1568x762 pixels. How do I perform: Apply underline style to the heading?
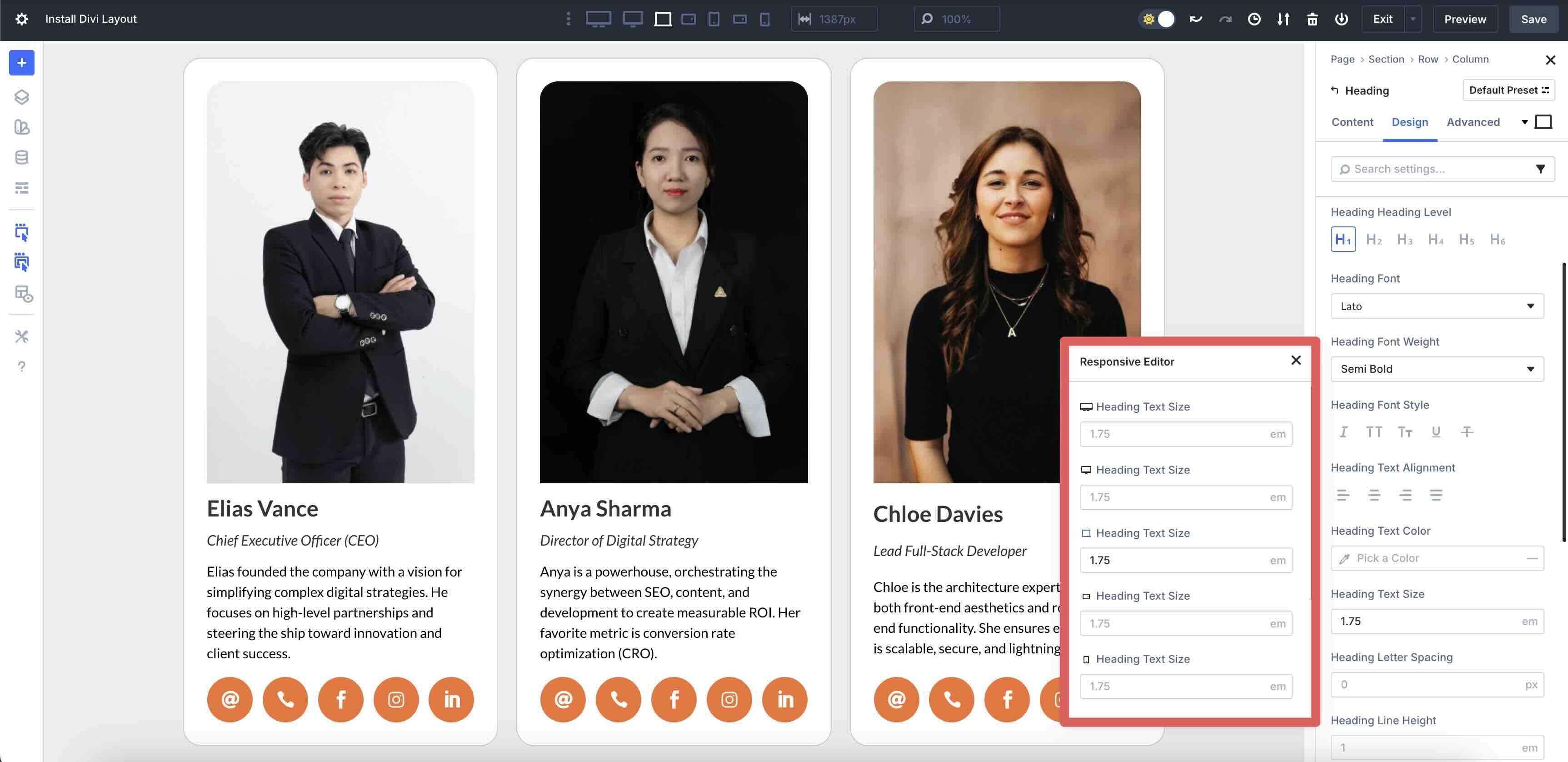click(x=1436, y=431)
